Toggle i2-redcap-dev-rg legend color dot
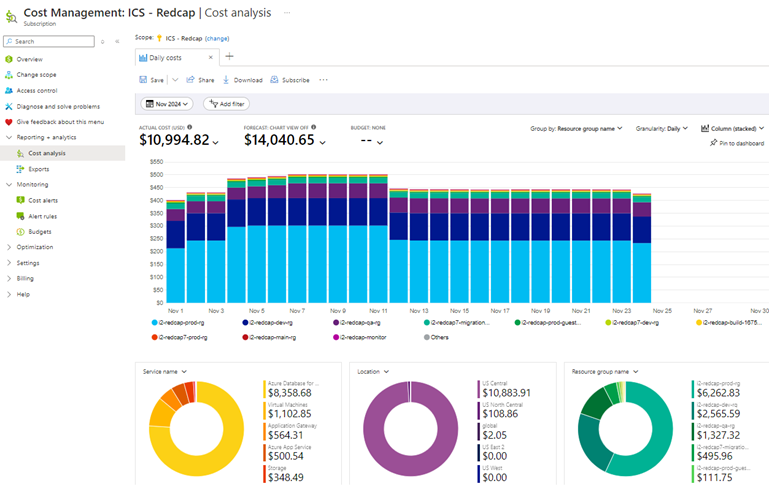 tap(245, 323)
